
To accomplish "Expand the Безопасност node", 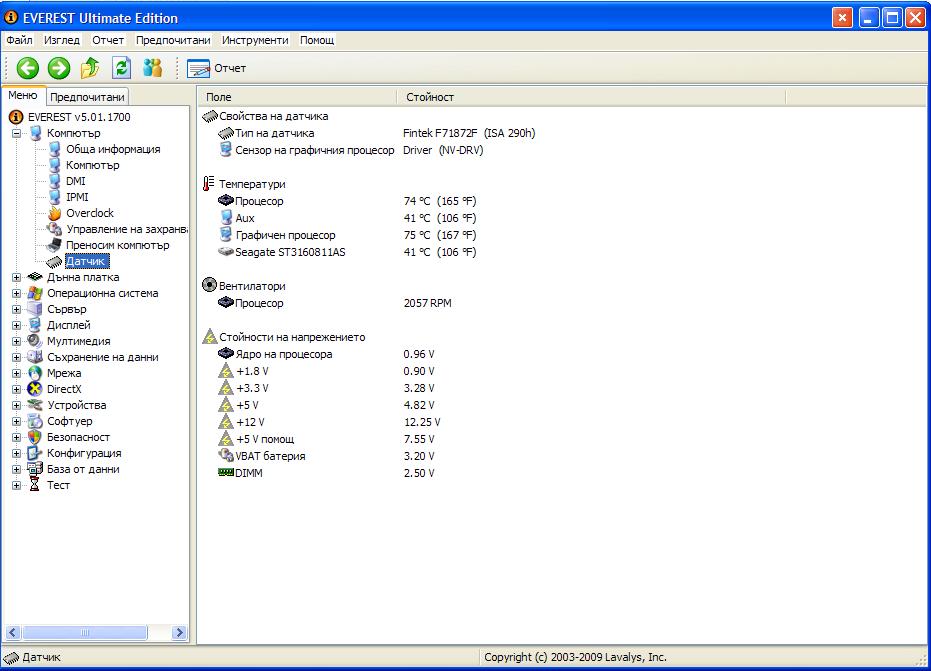I will (x=17, y=438).
